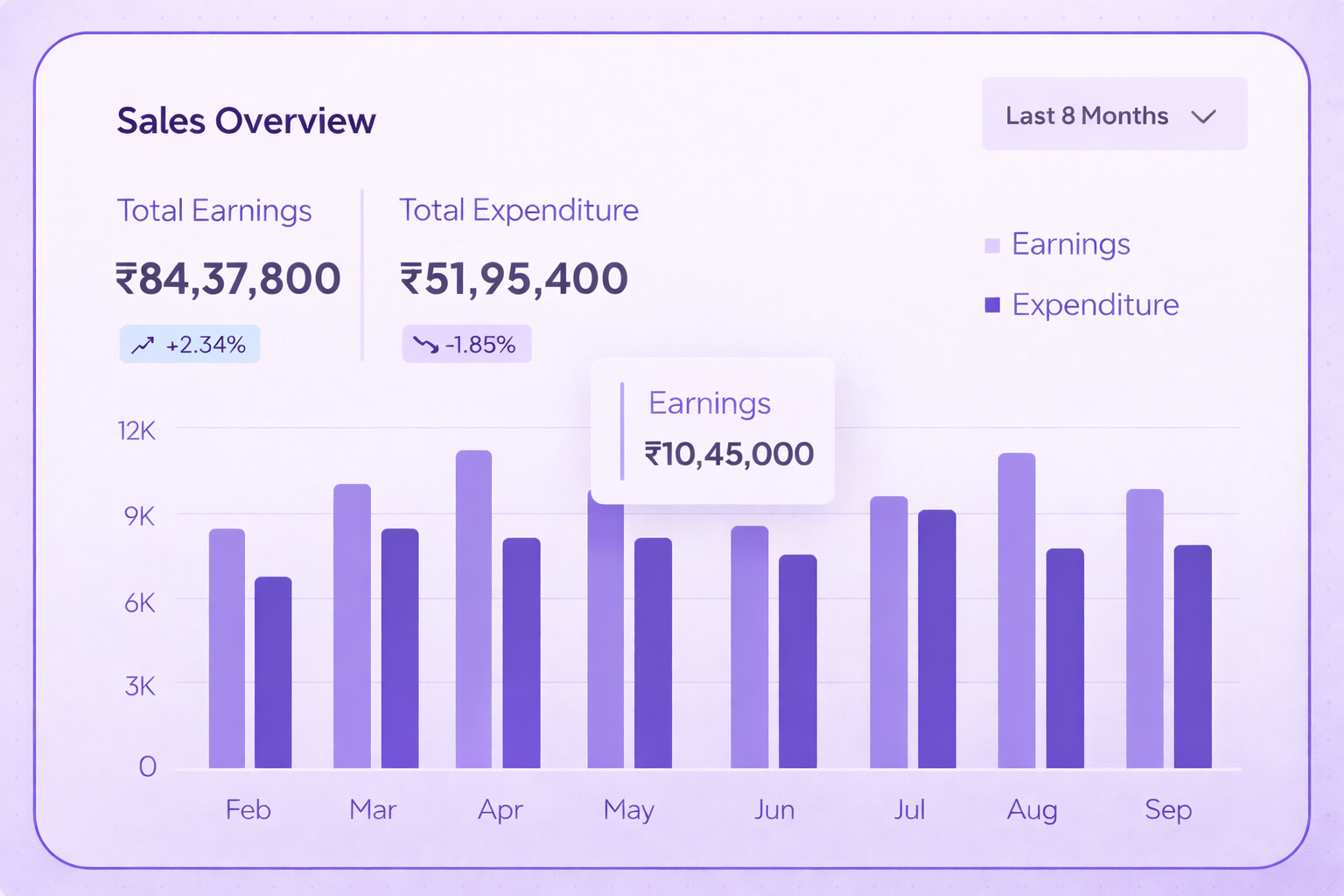Click the Total Earnings amount ₹84,37,800

click(x=227, y=279)
